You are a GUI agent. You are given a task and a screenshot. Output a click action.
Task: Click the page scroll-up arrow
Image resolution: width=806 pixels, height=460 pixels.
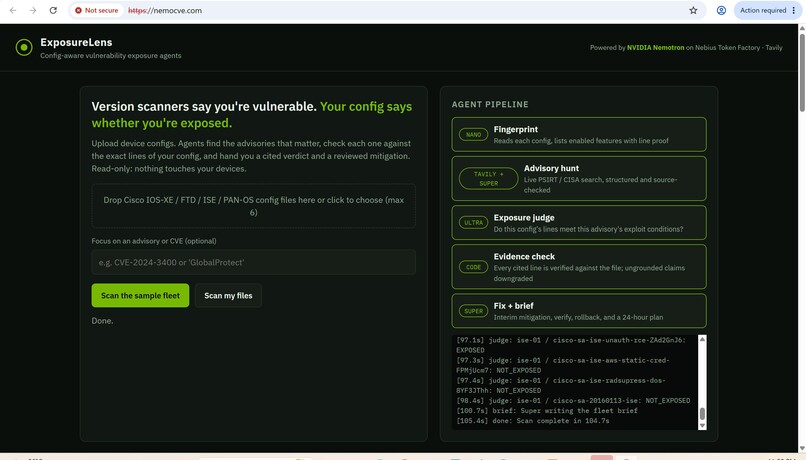[802, 28]
